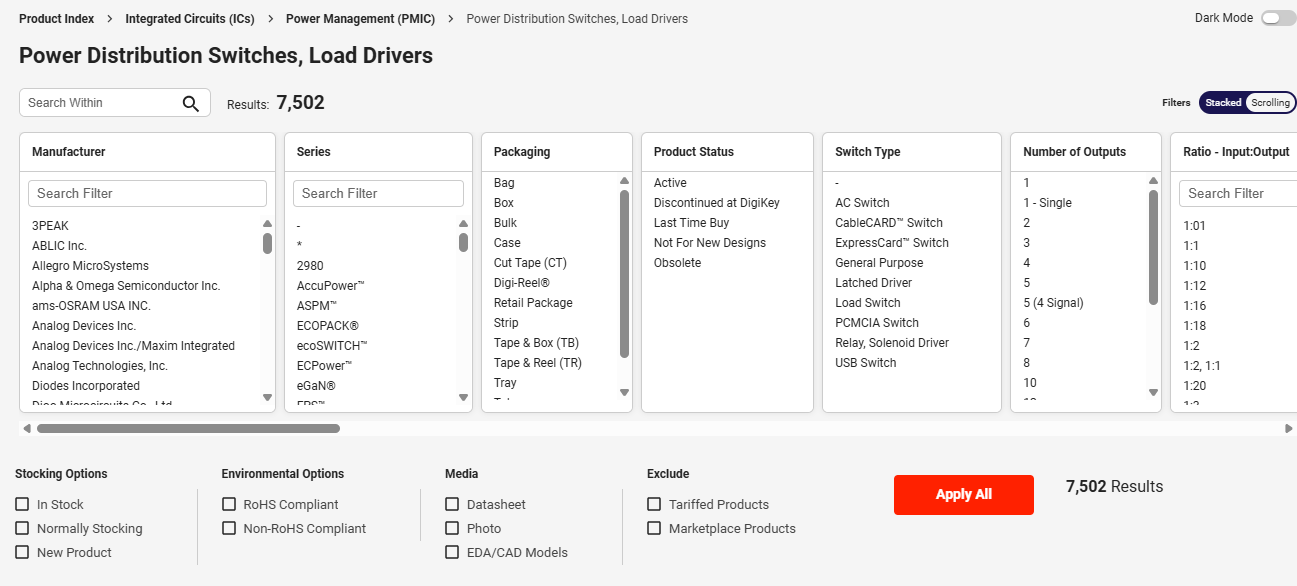
Task: Click the Manufacturer list scroll-up arrow
Action: coord(267,224)
